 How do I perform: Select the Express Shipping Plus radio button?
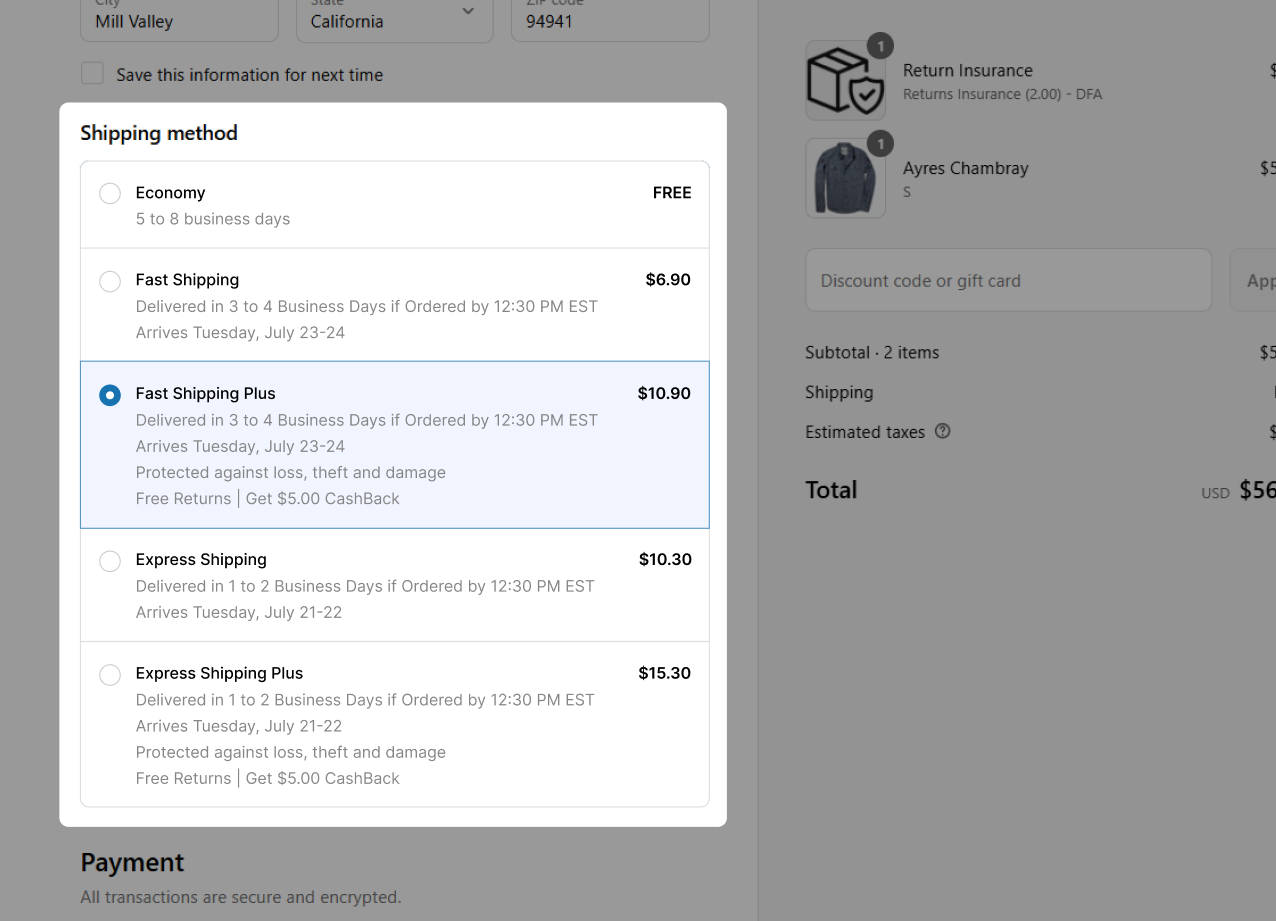[x=110, y=675]
